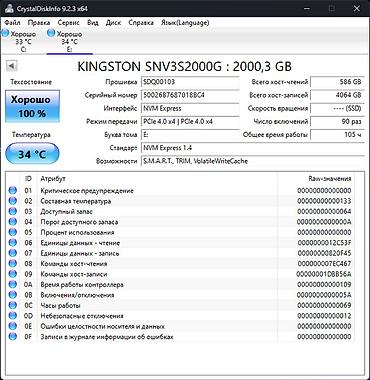Image resolution: width=370 pixels, height=380 pixels.
Task: Click the Прошивка field SDQ00103
Action: click(190, 82)
